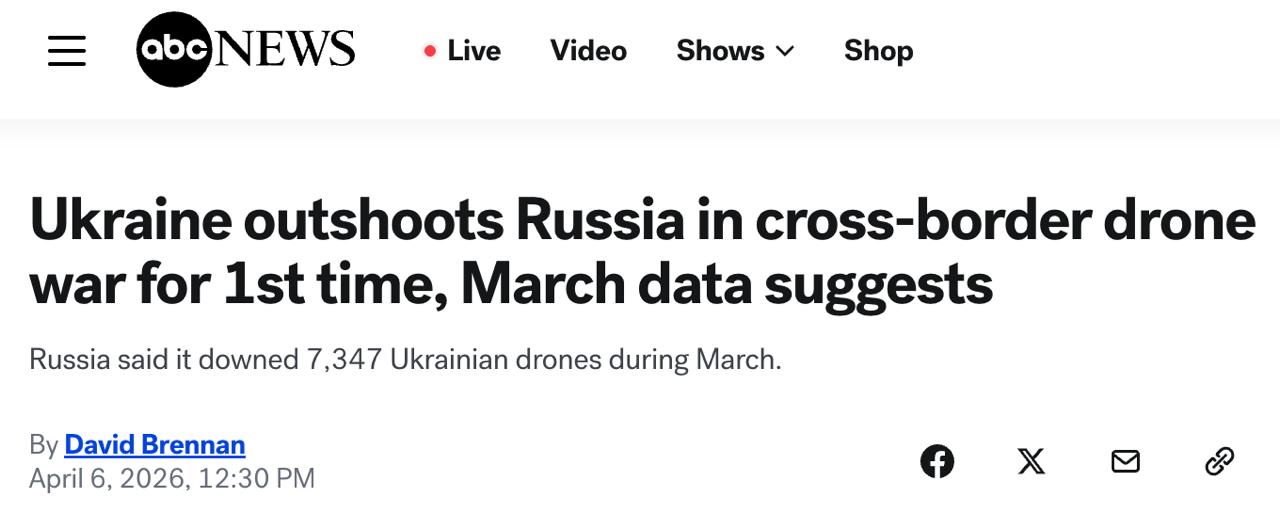Click the round abc logo
The width and height of the screenshot is (1280, 529).
coord(173,50)
